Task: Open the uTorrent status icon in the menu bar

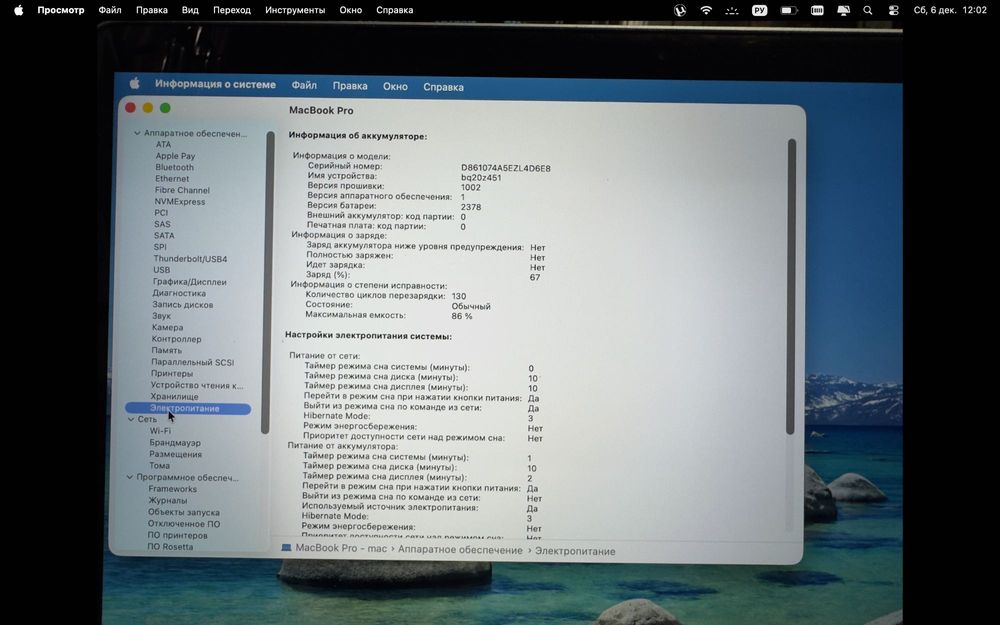Action: [x=680, y=10]
